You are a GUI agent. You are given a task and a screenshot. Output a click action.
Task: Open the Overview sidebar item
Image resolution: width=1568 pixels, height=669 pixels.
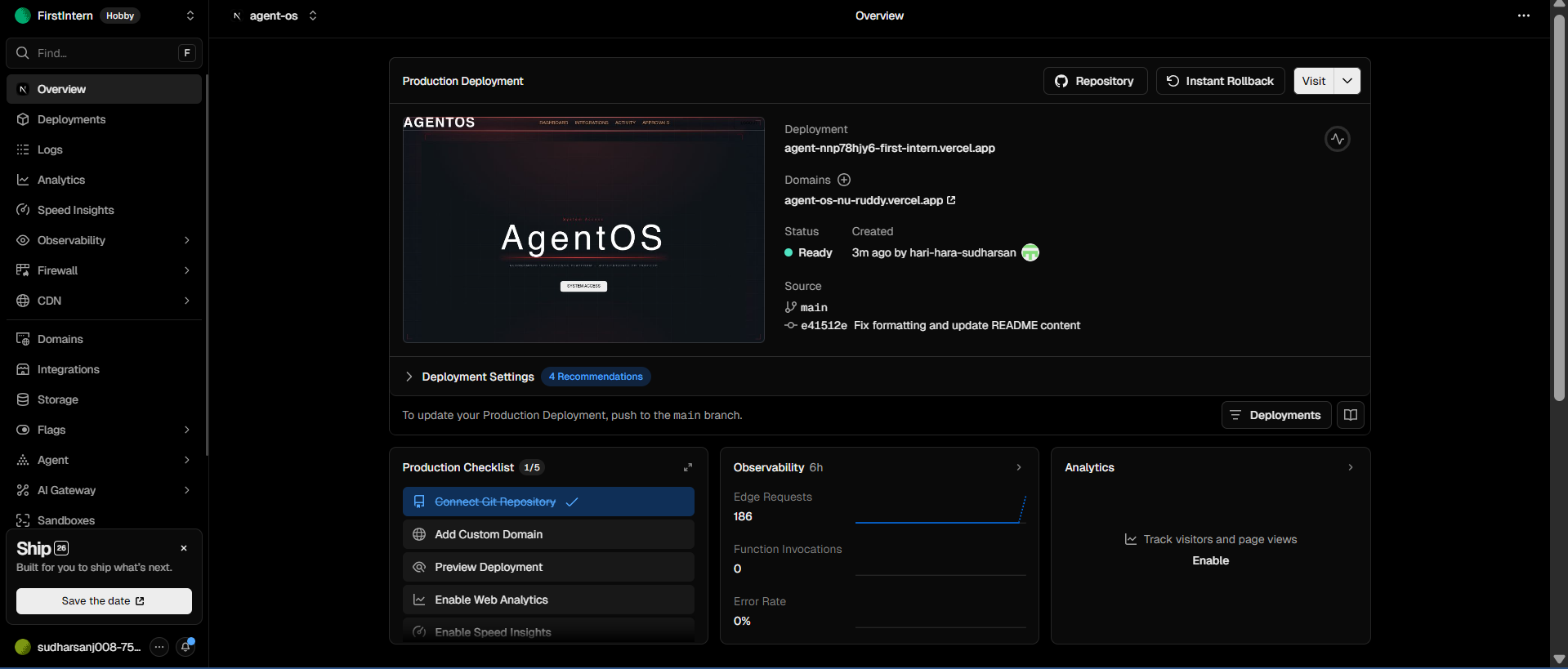(x=104, y=89)
